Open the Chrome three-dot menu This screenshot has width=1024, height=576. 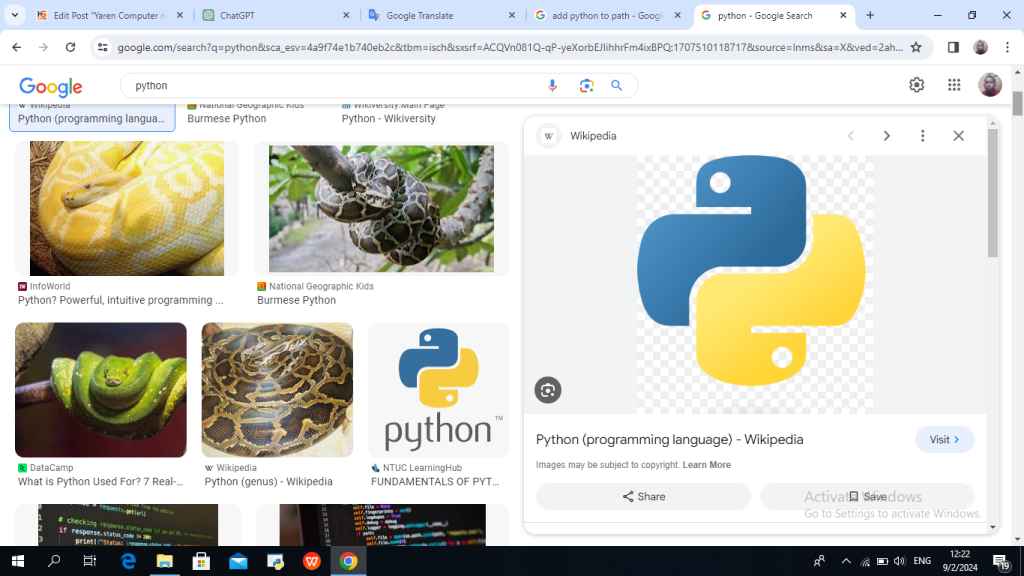click(1008, 47)
